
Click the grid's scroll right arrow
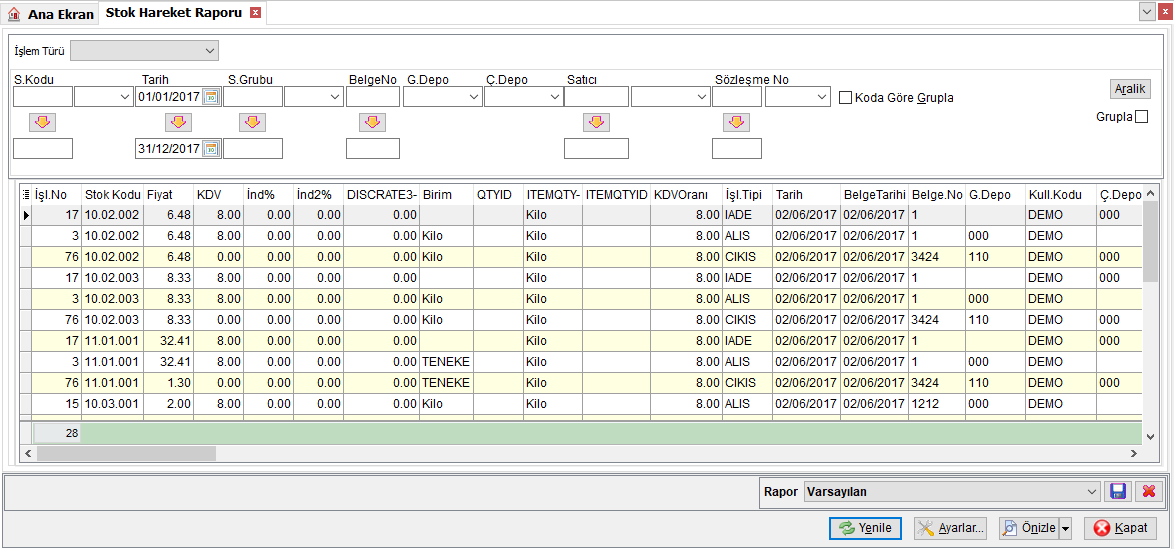coord(1134,453)
